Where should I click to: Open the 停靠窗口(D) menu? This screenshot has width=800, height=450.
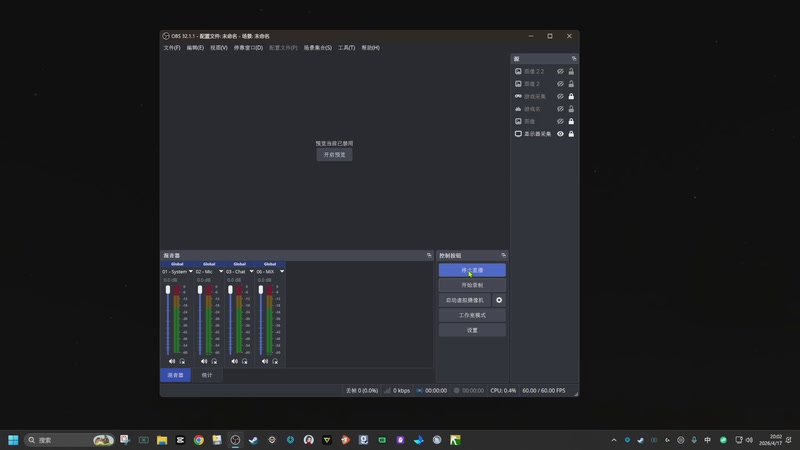coord(248,47)
